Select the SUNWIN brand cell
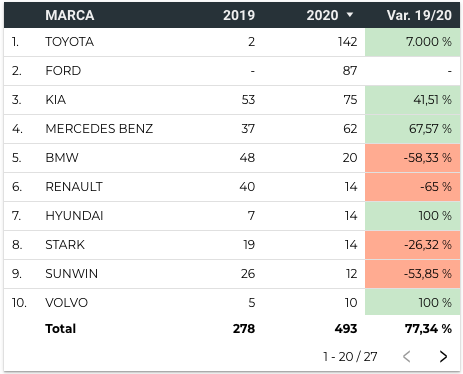Viewport: 463px width, 374px height. click(x=72, y=274)
